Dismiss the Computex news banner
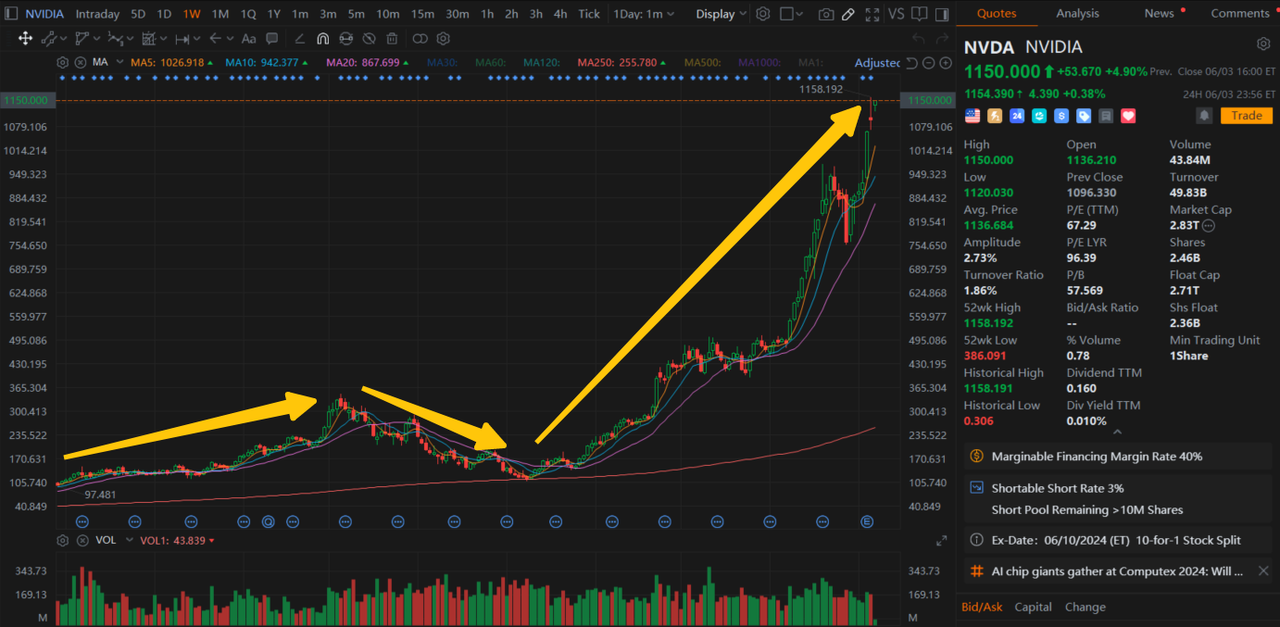Screen dimensions: 1280x627 coord(1263,571)
